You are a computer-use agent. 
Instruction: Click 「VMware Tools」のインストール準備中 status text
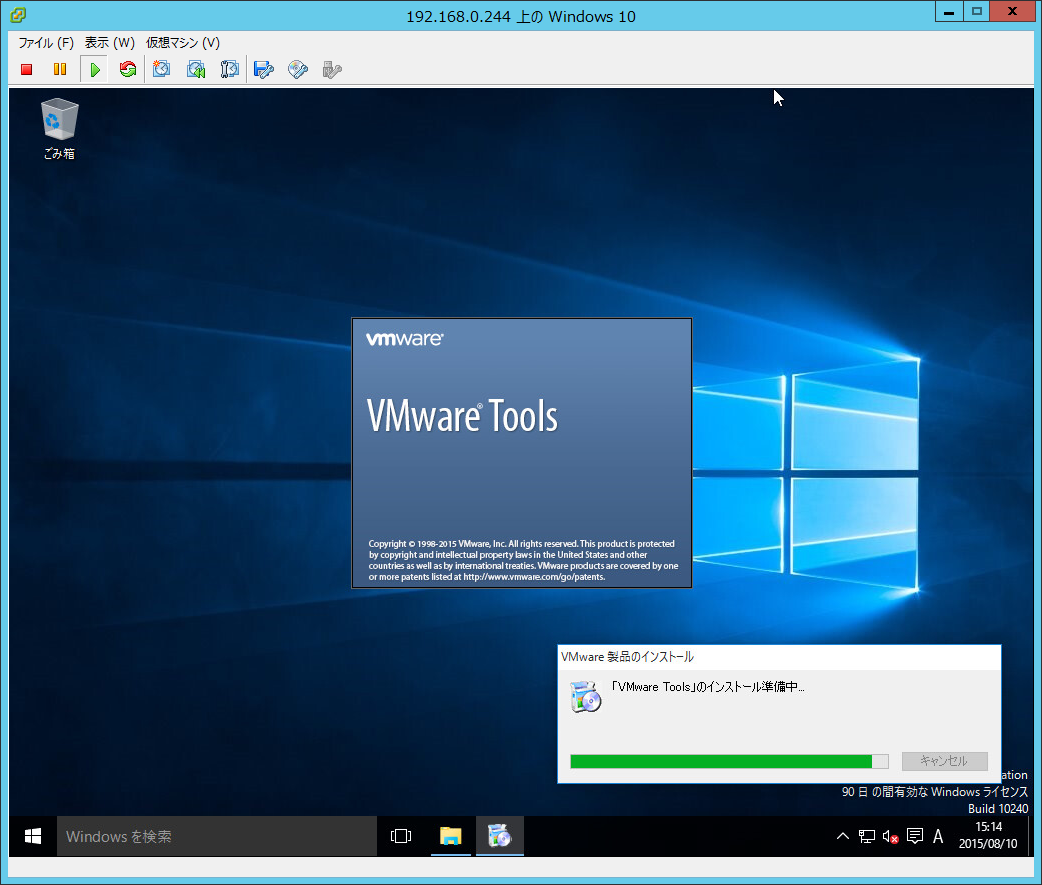click(708, 686)
